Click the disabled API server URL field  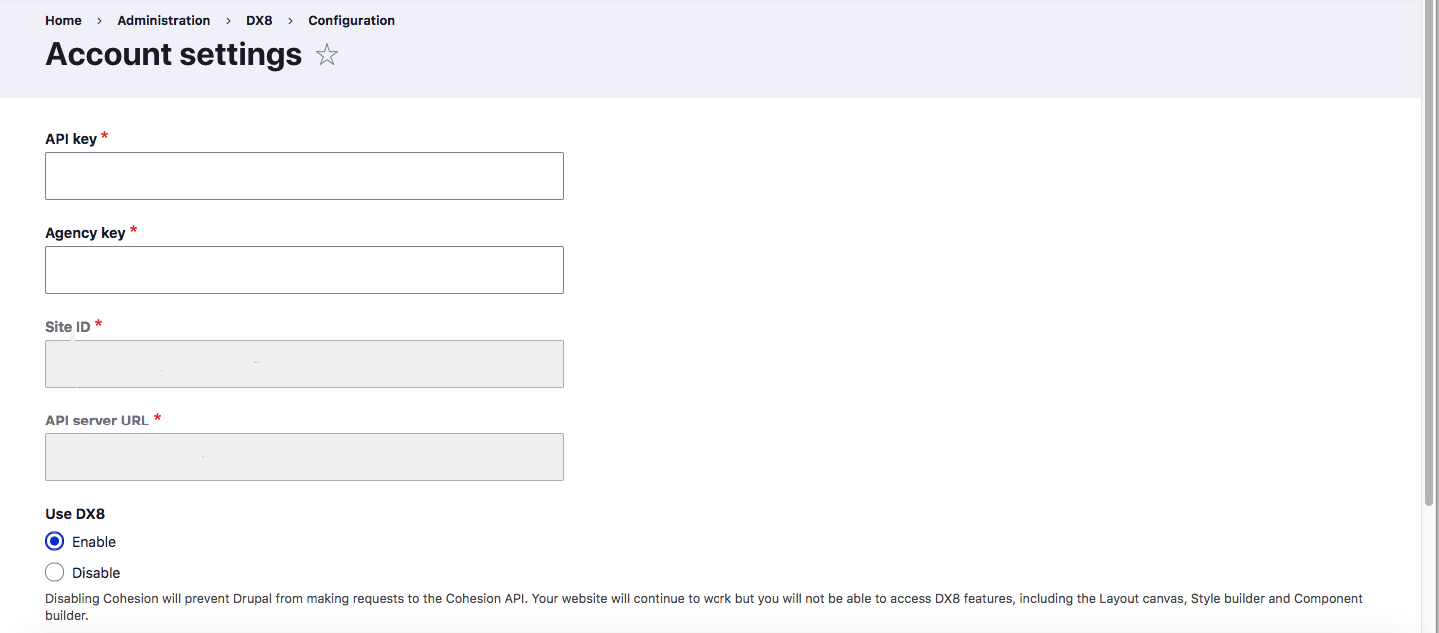pos(304,457)
